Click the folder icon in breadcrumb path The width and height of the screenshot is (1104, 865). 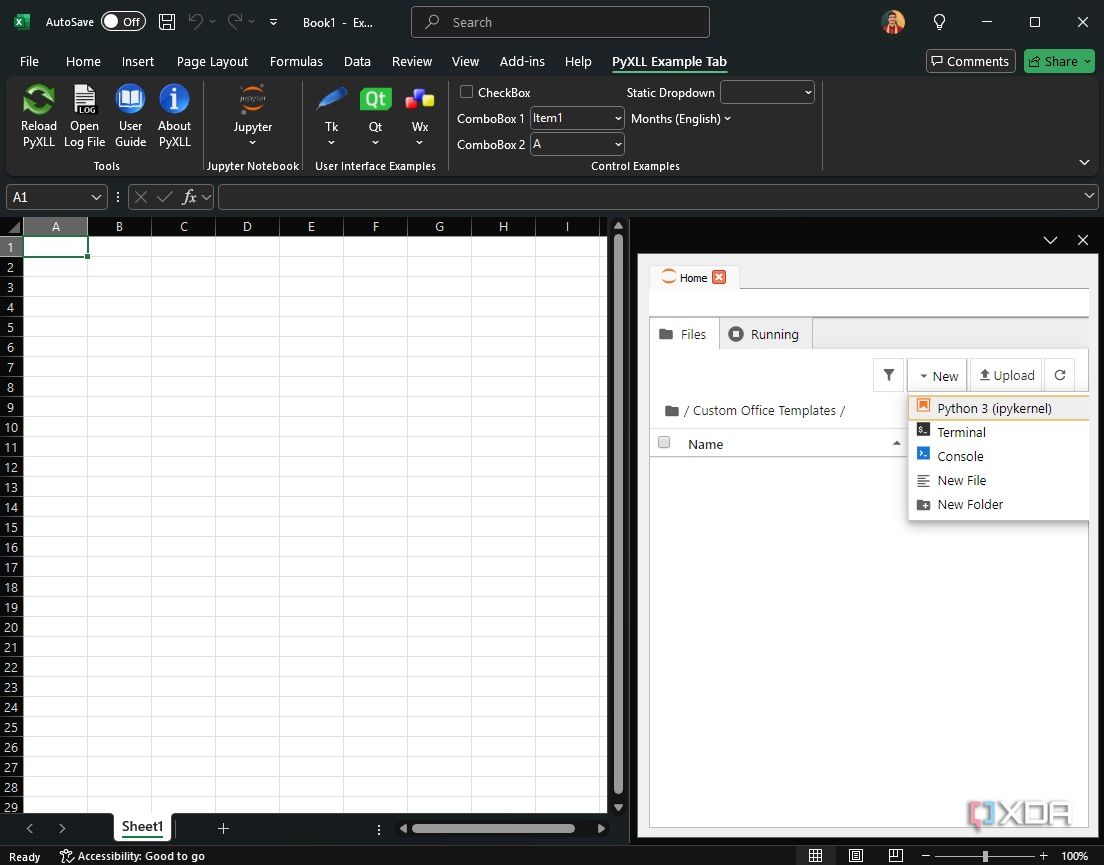tap(672, 410)
